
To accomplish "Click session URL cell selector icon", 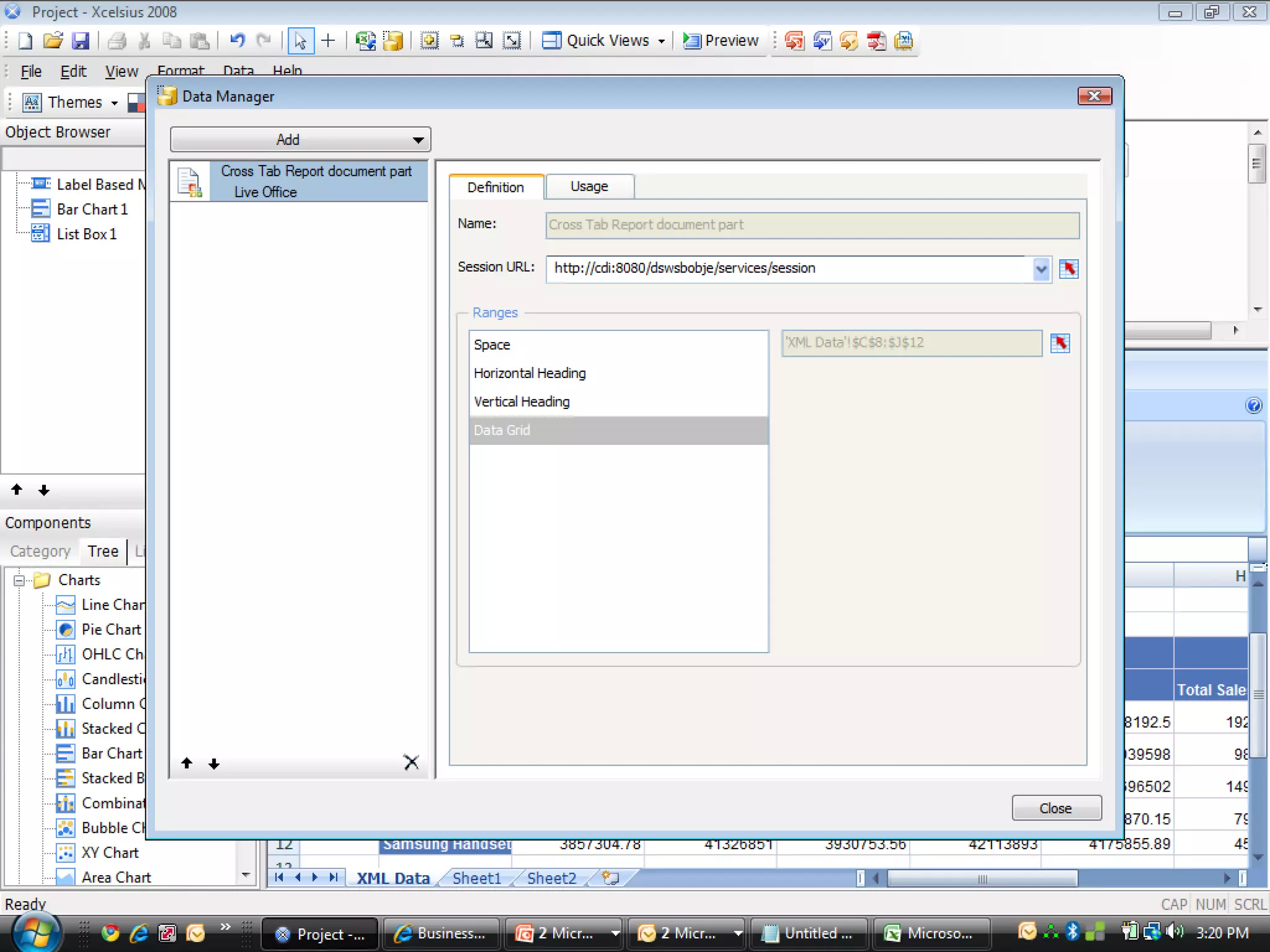I will click(x=1068, y=269).
